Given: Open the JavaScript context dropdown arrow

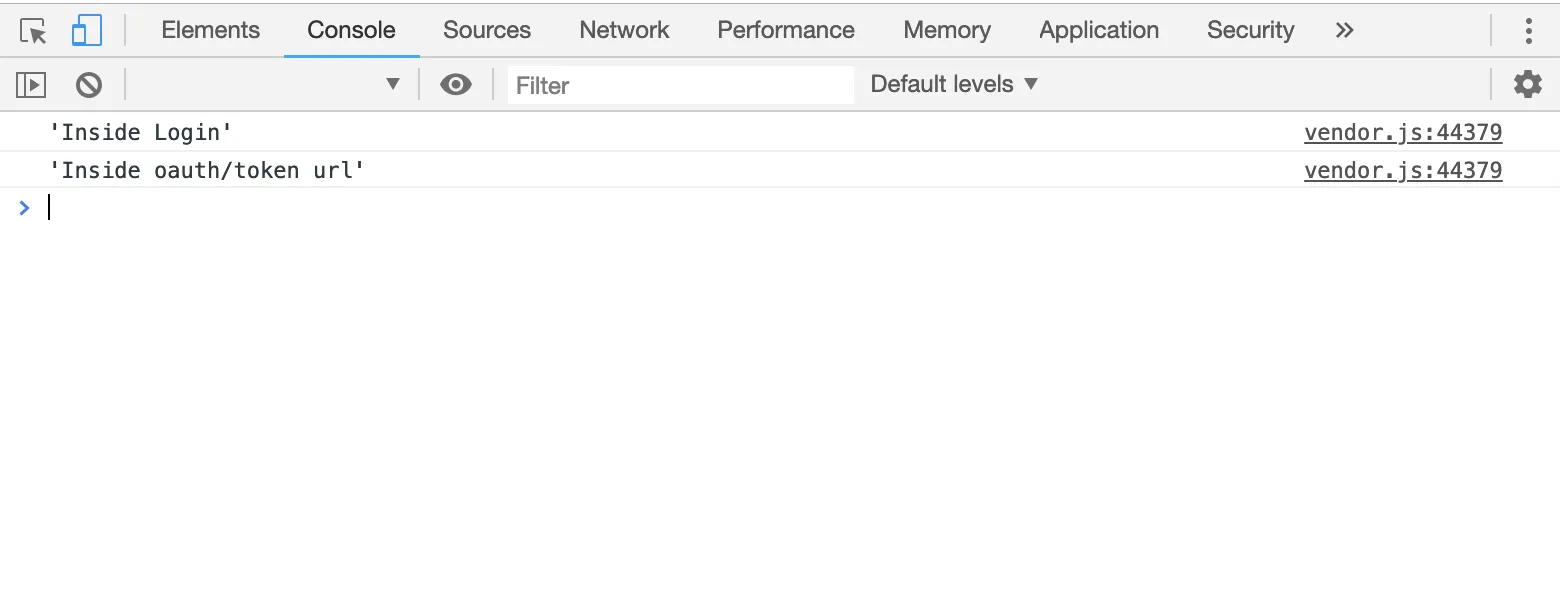Looking at the screenshot, I should pyautogui.click(x=393, y=85).
